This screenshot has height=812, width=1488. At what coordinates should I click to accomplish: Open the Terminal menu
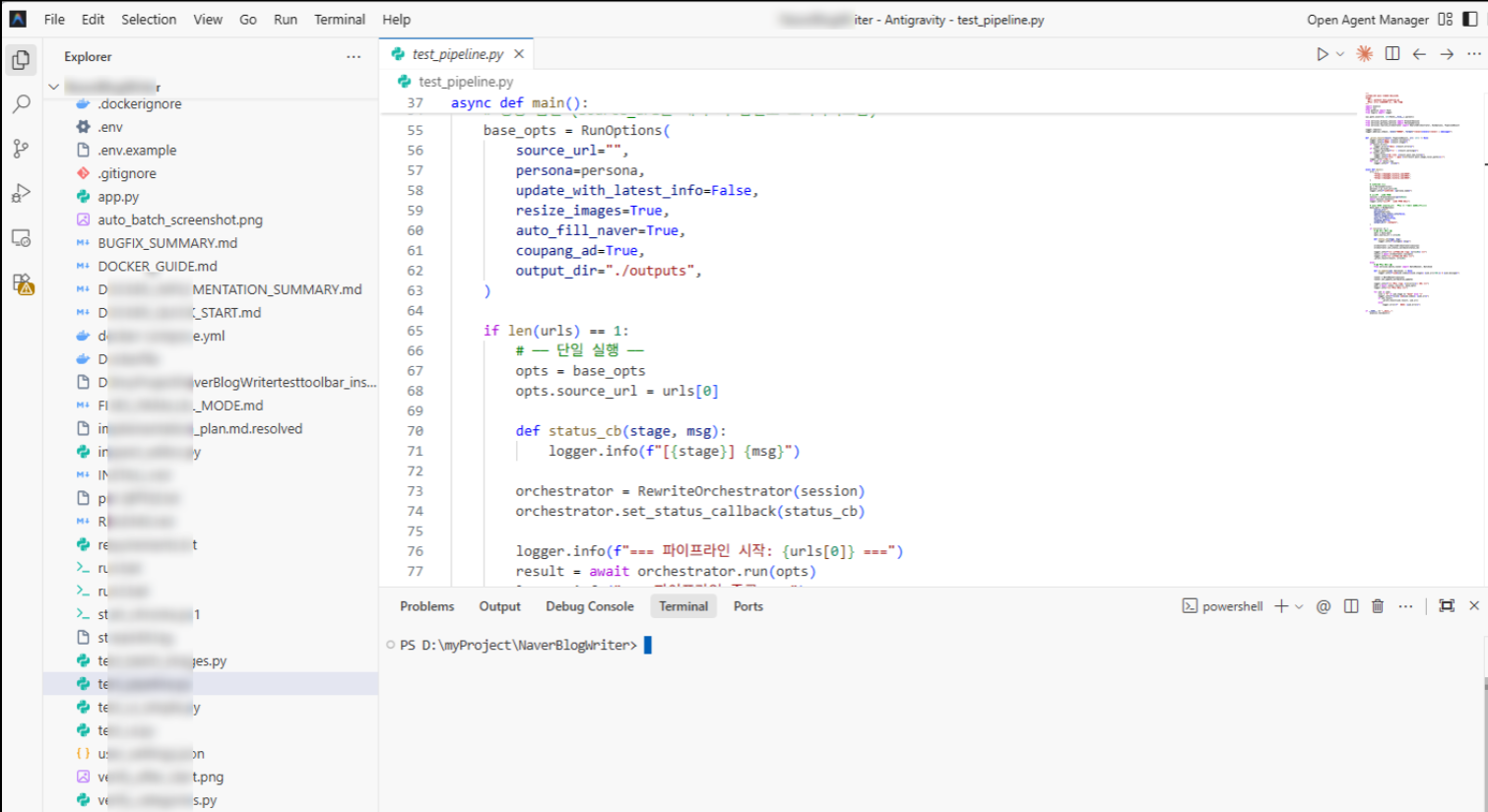click(340, 19)
